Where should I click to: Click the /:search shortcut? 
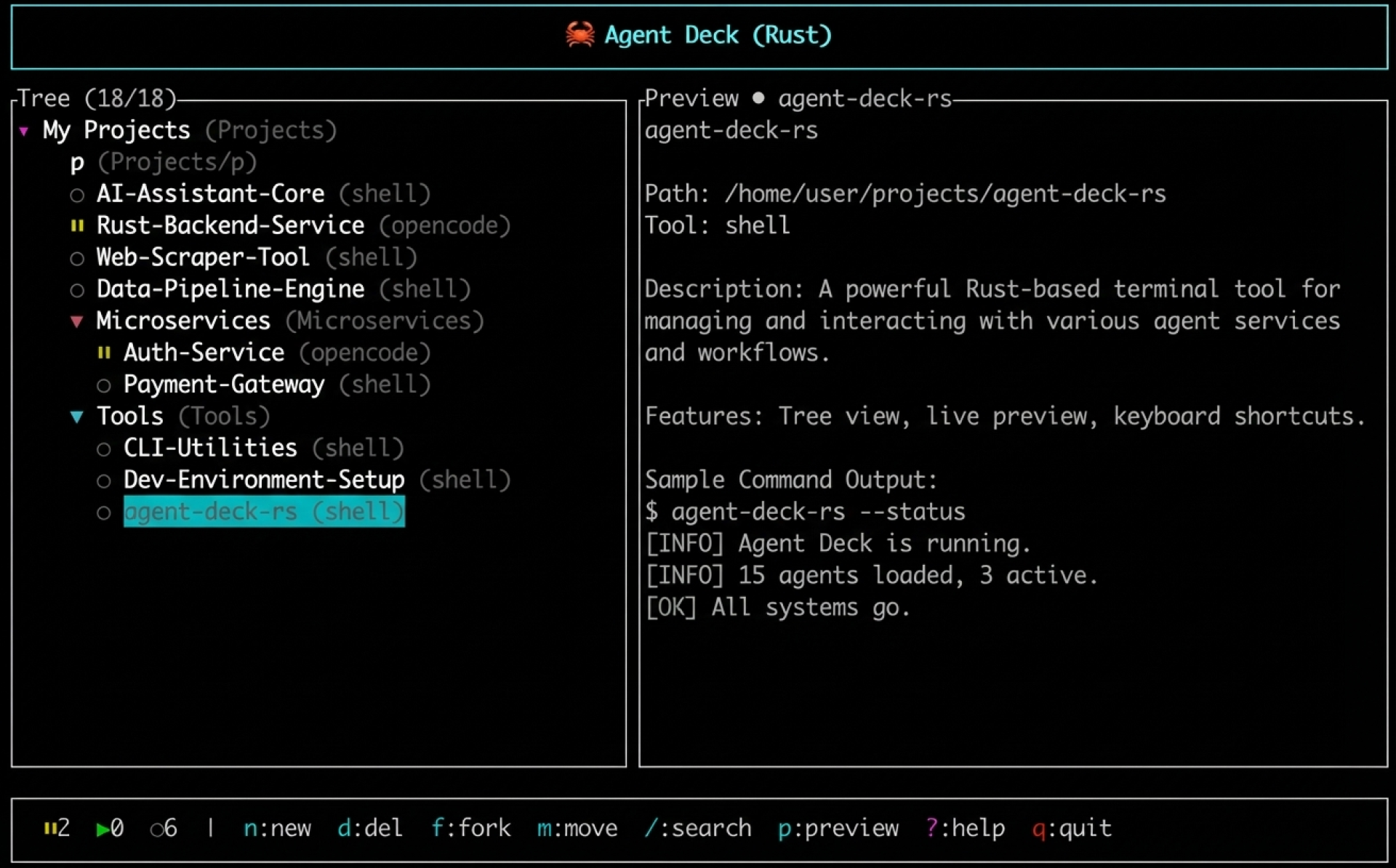(x=697, y=828)
